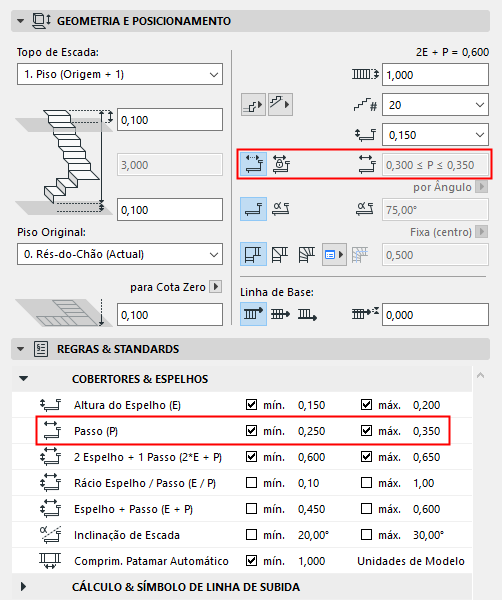502x600 pixels.
Task: Click Inclinação de Escada máx. value 30,00°
Action: coord(429,535)
